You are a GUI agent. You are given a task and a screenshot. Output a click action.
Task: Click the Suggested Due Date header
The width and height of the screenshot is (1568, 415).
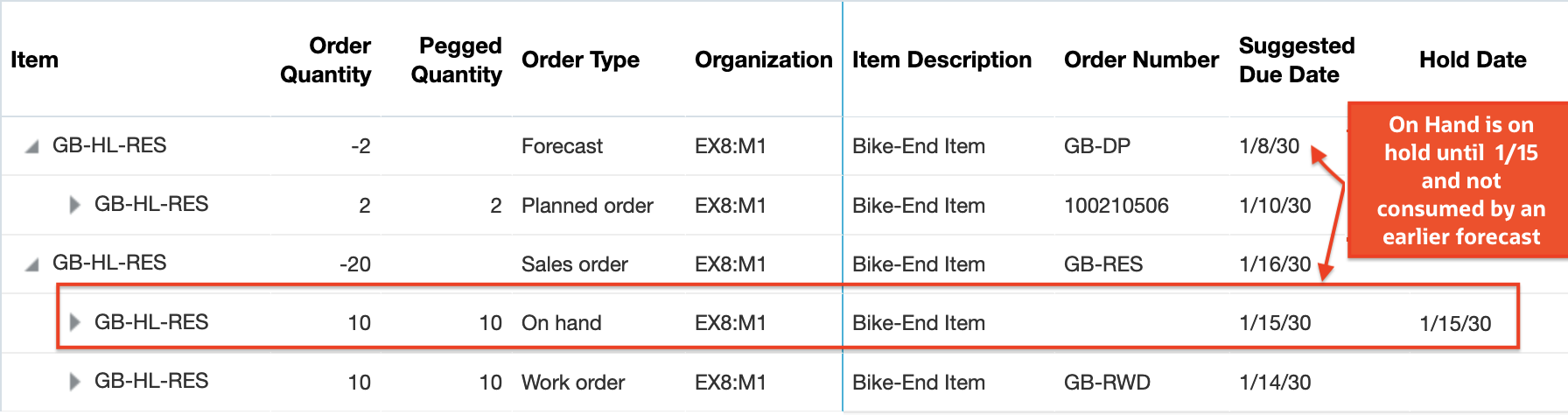click(1297, 60)
